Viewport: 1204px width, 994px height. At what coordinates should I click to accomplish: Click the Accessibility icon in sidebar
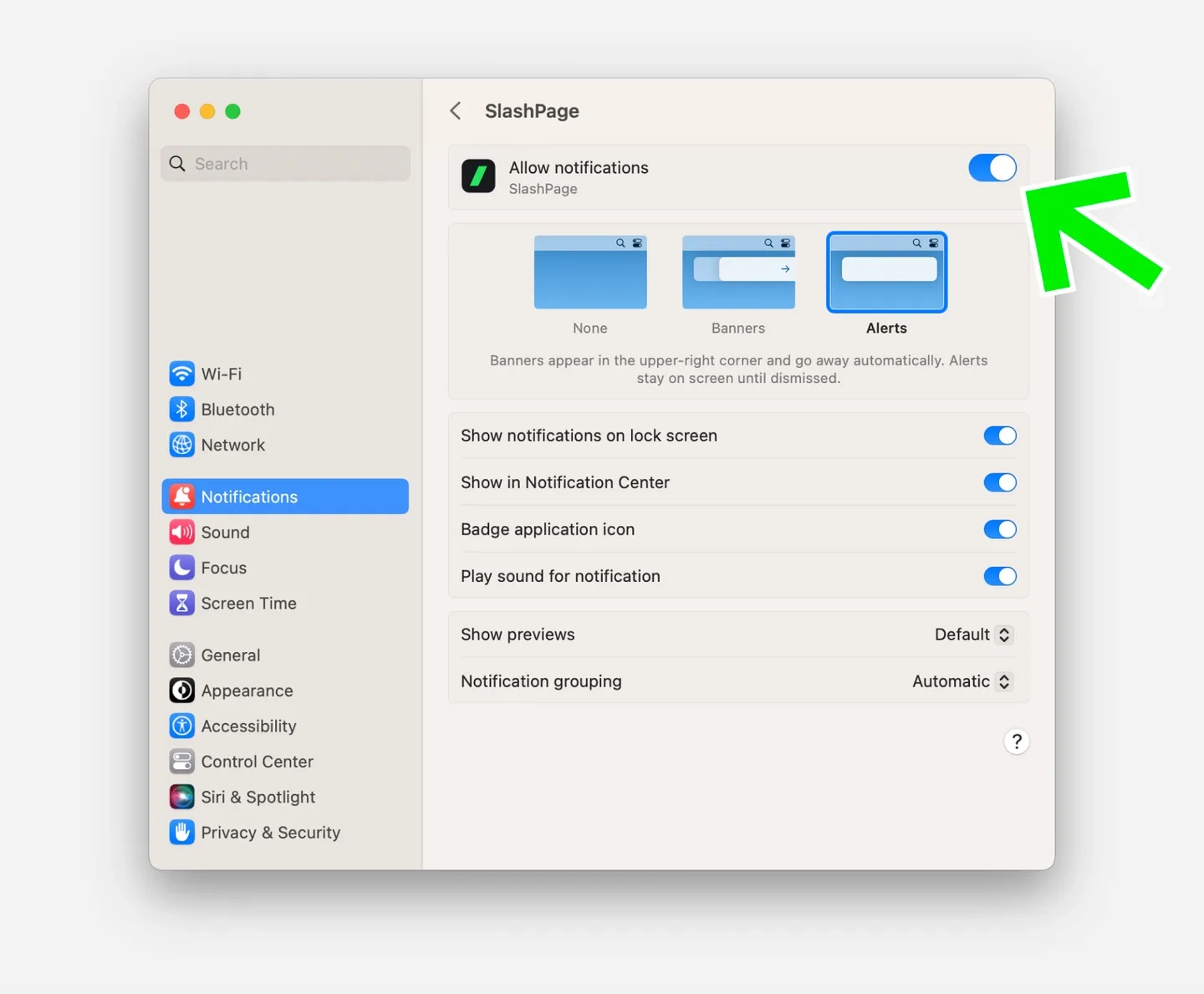[181, 726]
